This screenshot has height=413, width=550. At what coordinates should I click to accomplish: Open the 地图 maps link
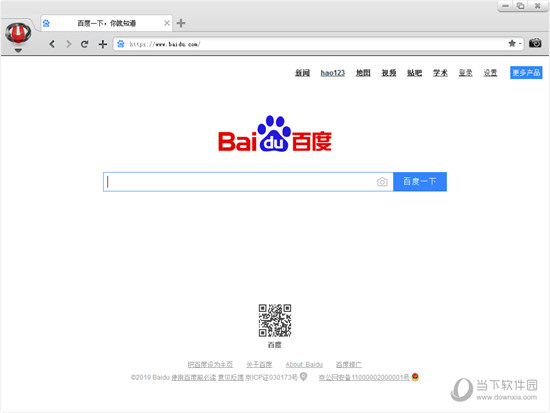[363, 73]
